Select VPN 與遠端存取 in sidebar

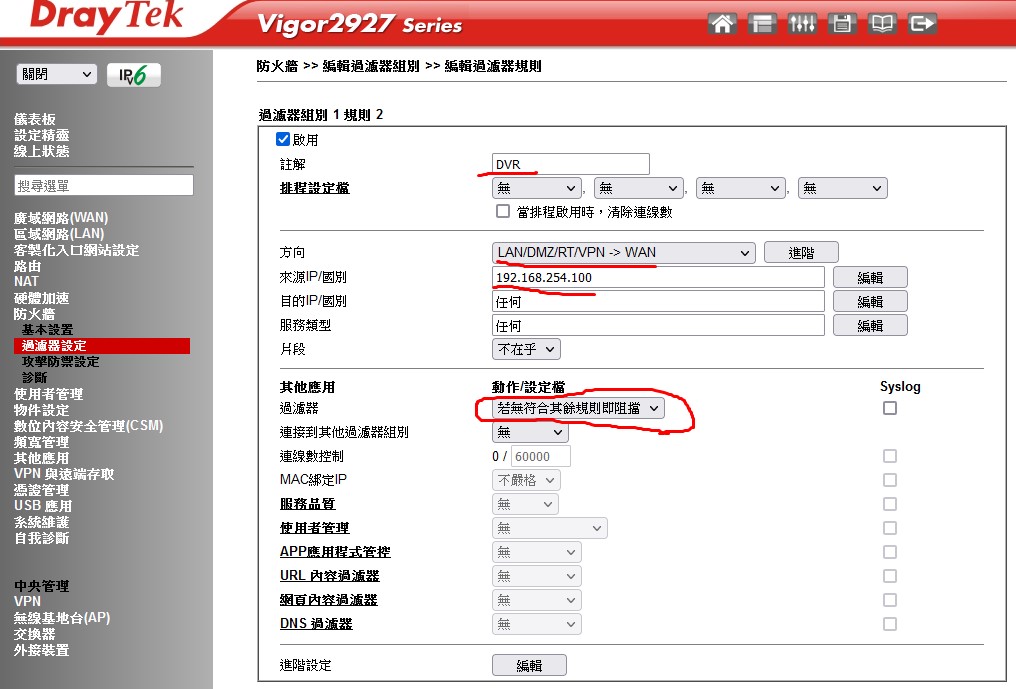(x=64, y=474)
